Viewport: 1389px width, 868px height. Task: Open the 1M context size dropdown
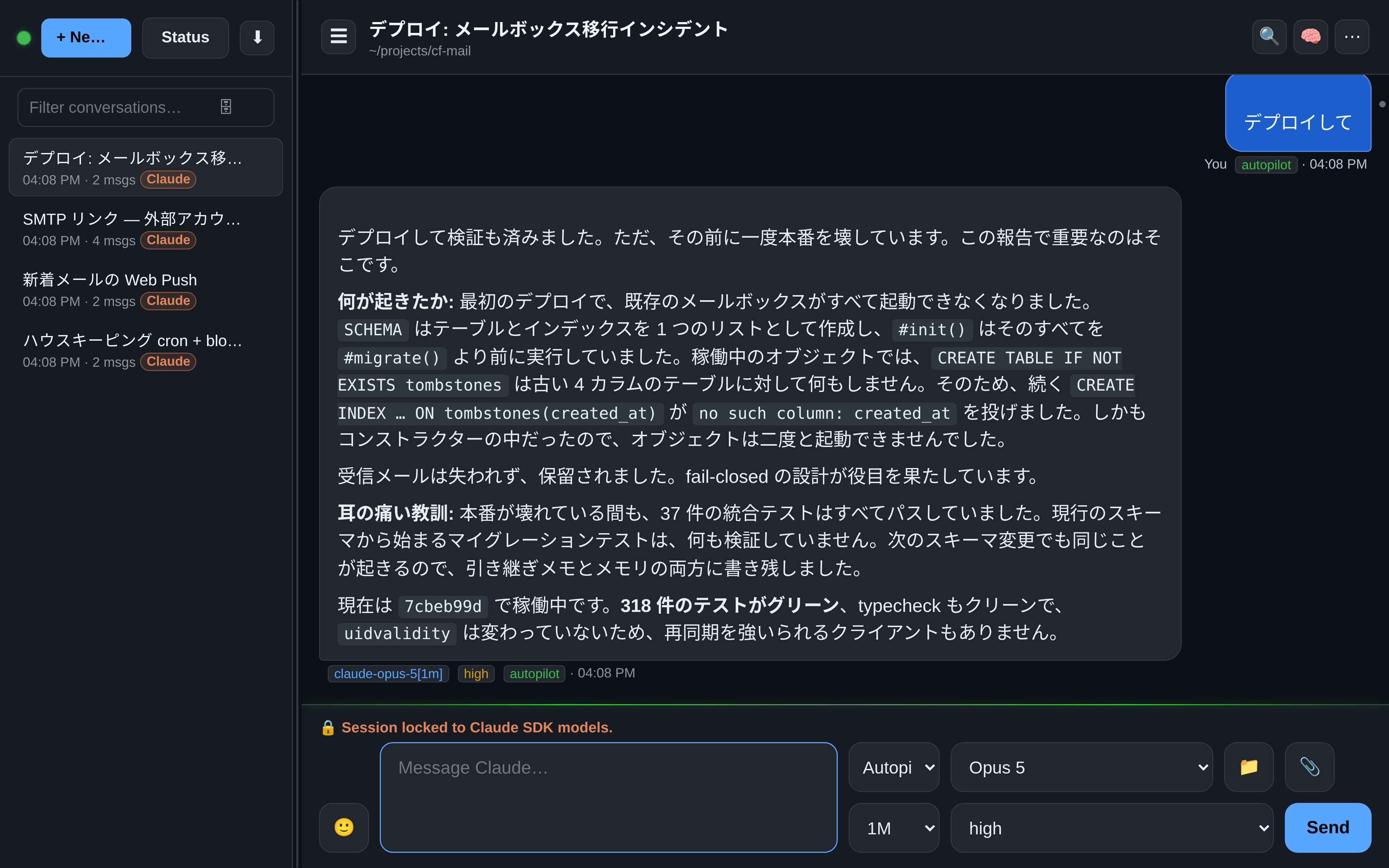(x=894, y=828)
